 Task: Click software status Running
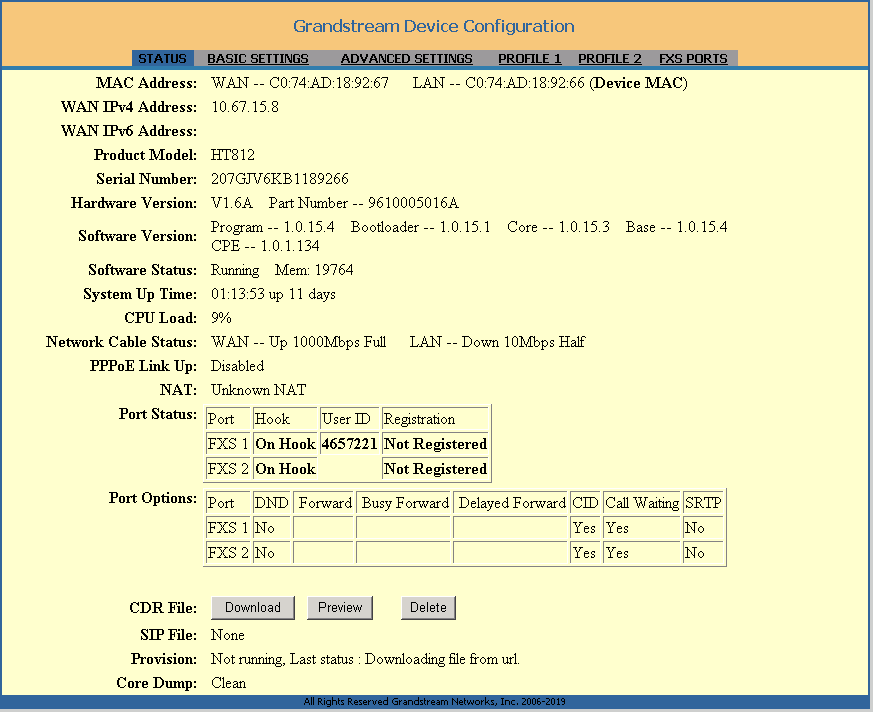coord(235,270)
